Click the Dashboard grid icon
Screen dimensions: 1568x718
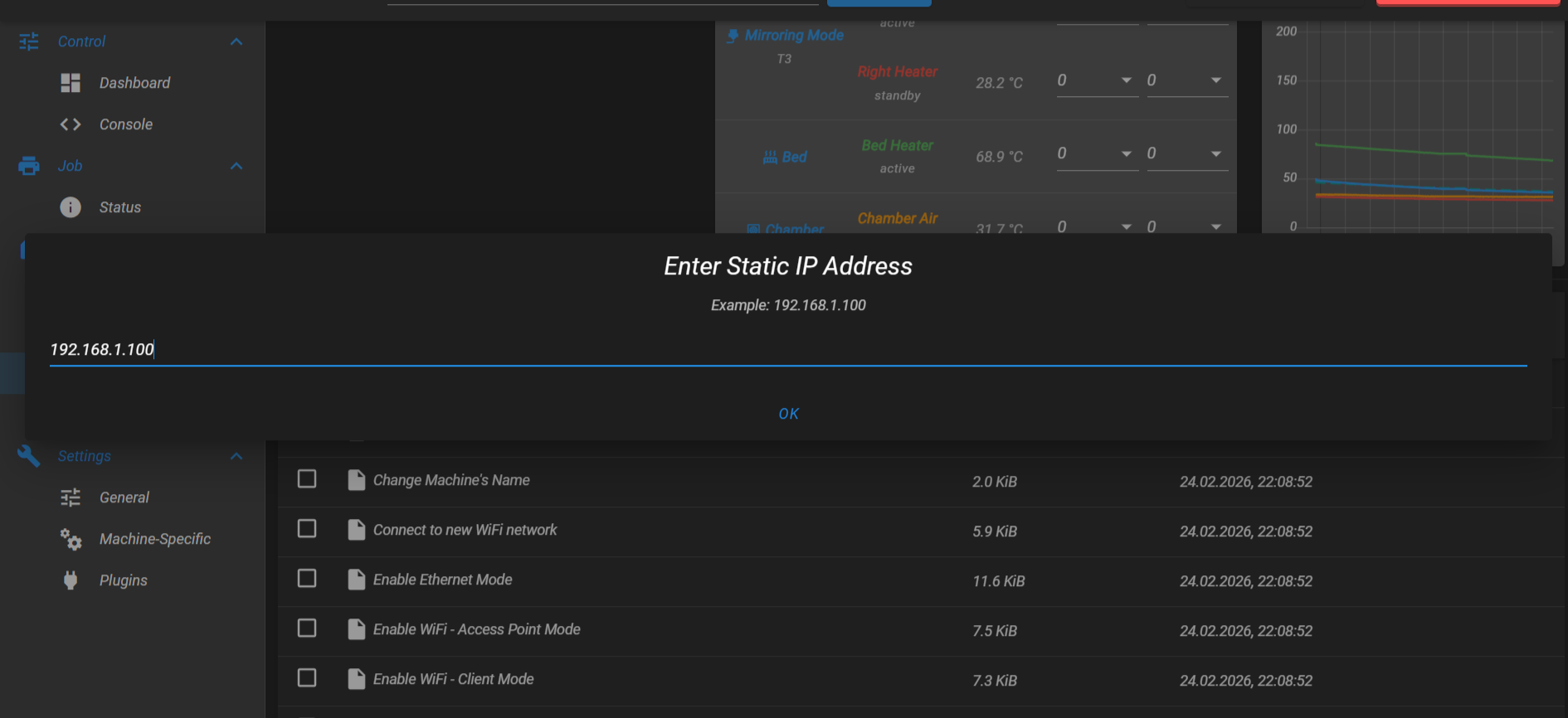(71, 83)
